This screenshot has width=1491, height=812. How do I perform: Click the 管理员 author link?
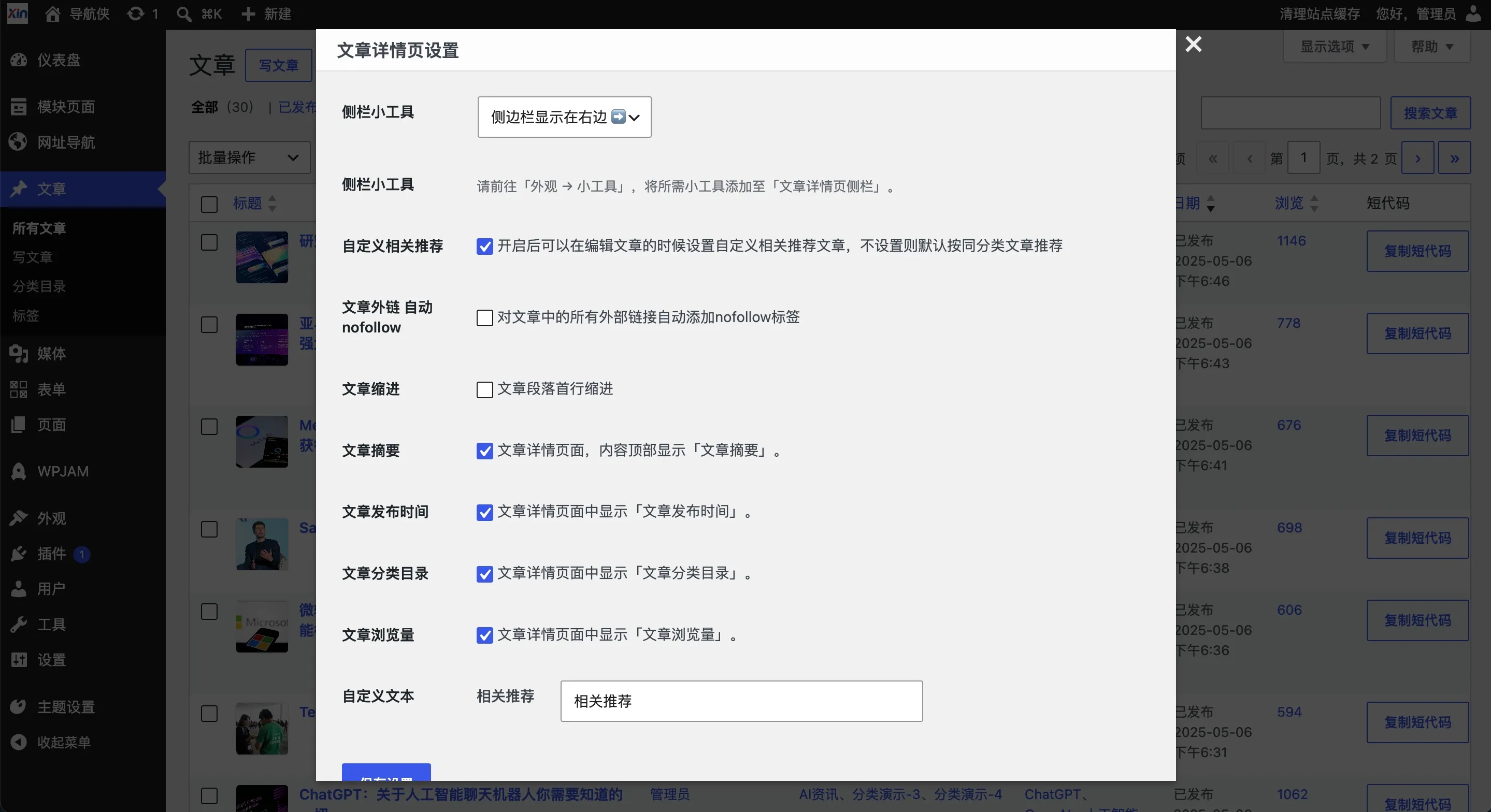tap(670, 794)
